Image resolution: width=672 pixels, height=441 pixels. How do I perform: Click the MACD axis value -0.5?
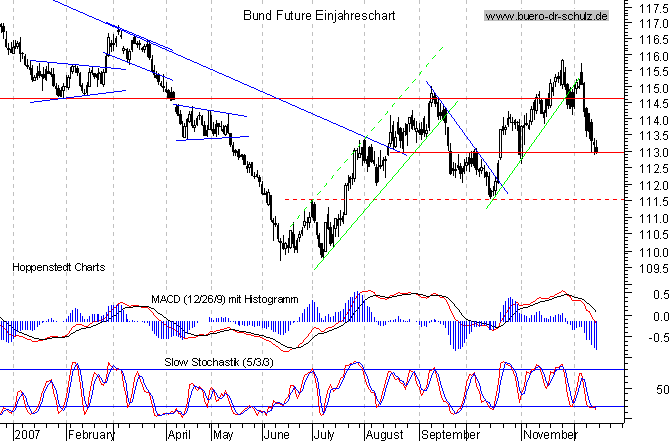point(659,337)
